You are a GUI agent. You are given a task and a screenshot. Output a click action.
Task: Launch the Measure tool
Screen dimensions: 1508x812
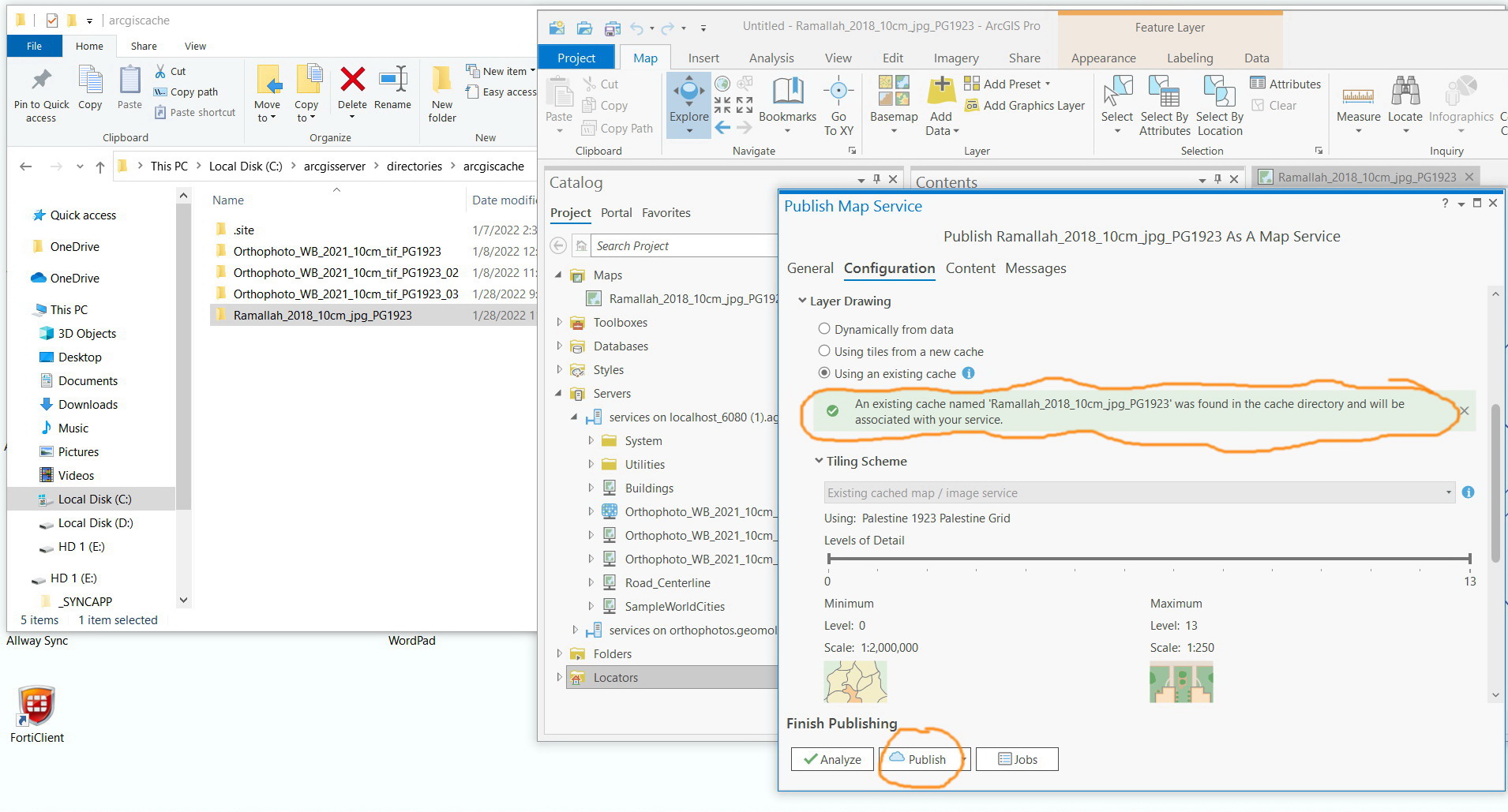pos(1359,103)
